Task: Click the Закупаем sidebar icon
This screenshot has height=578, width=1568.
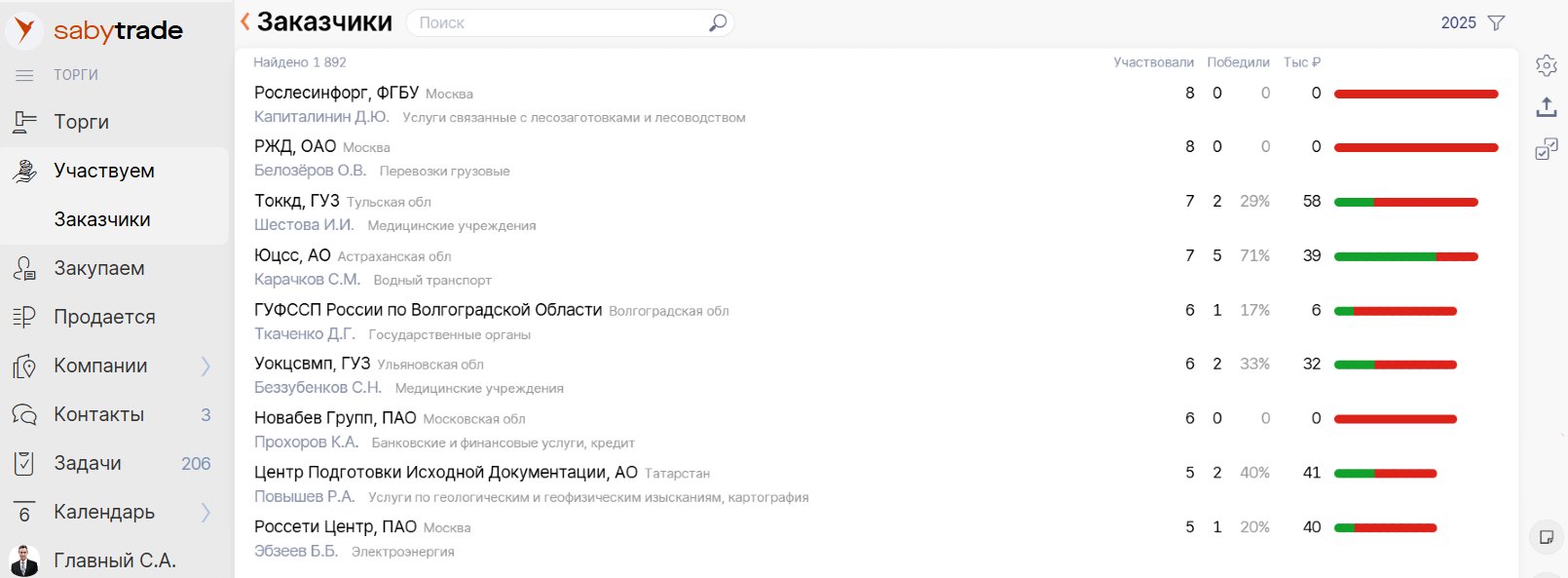Action: (24, 268)
